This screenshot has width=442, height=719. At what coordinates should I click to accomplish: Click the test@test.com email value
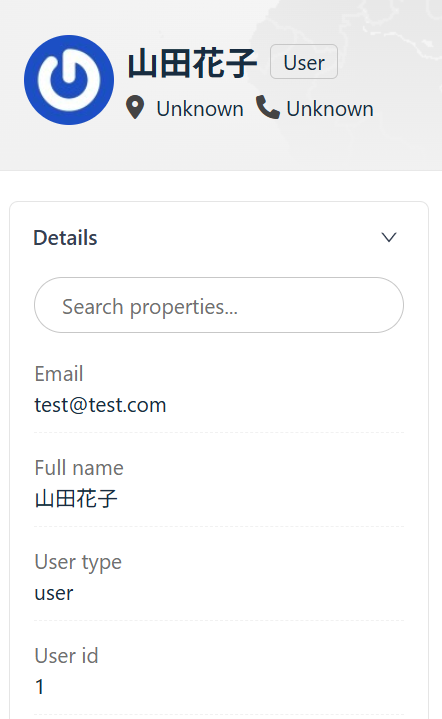[x=100, y=405]
